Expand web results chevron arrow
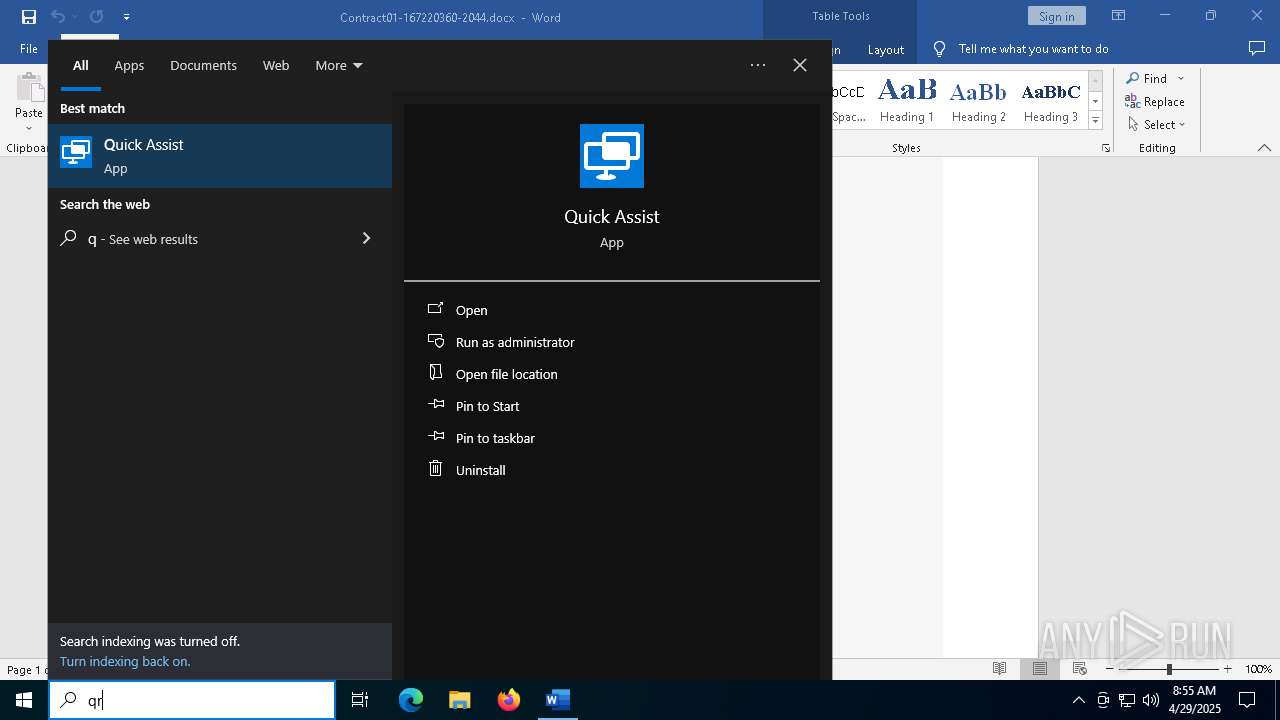Viewport: 1280px width, 720px height. click(x=366, y=238)
